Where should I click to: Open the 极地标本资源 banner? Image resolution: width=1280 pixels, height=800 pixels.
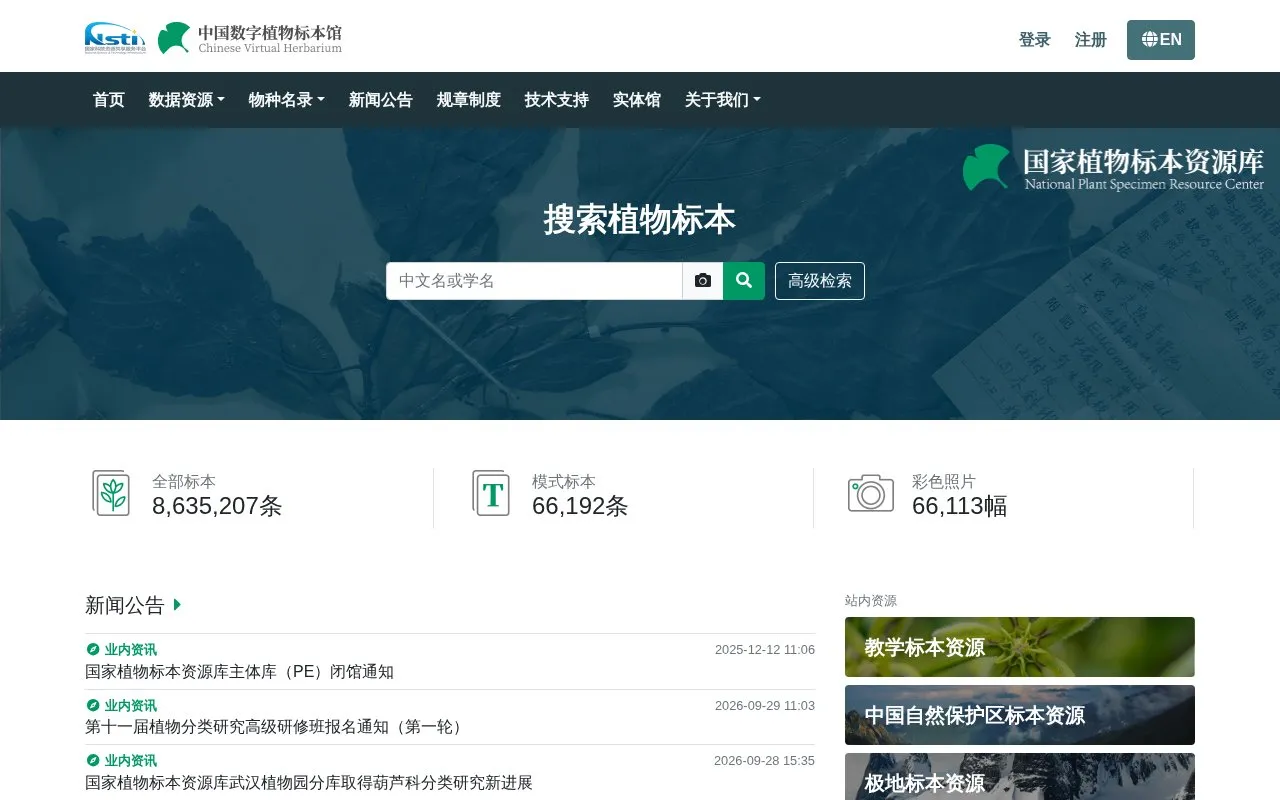pos(1020,777)
